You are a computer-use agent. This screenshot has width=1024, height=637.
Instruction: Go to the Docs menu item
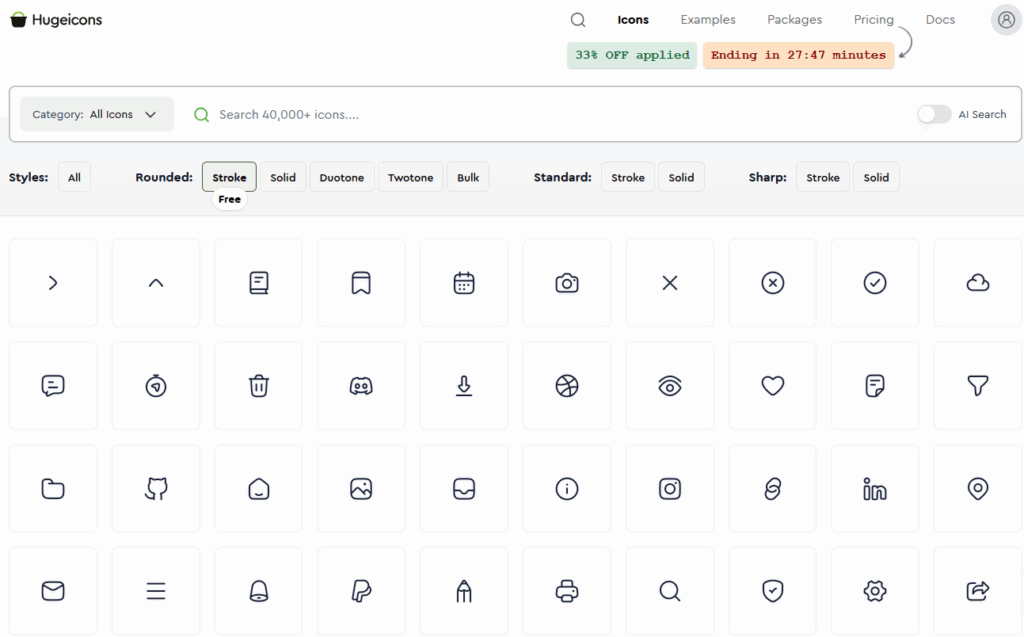pyautogui.click(x=940, y=19)
